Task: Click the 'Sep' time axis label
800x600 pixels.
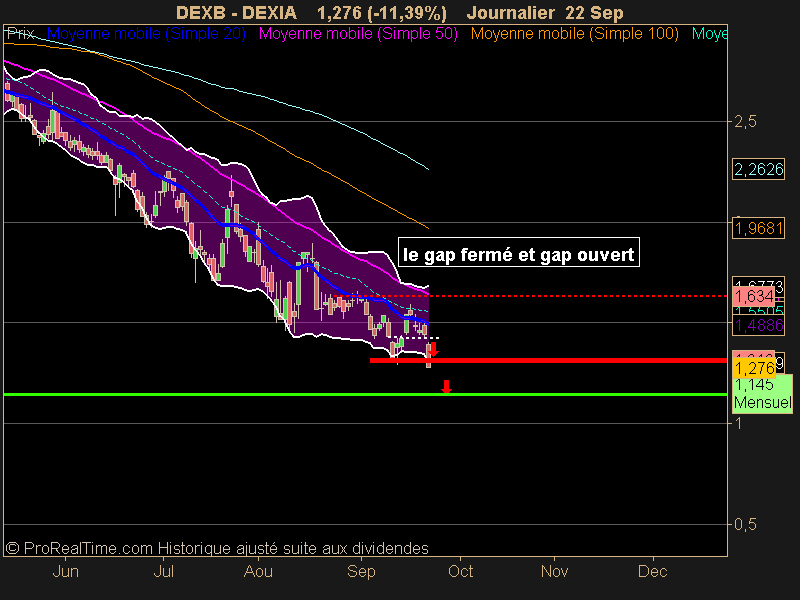Action: [x=361, y=571]
